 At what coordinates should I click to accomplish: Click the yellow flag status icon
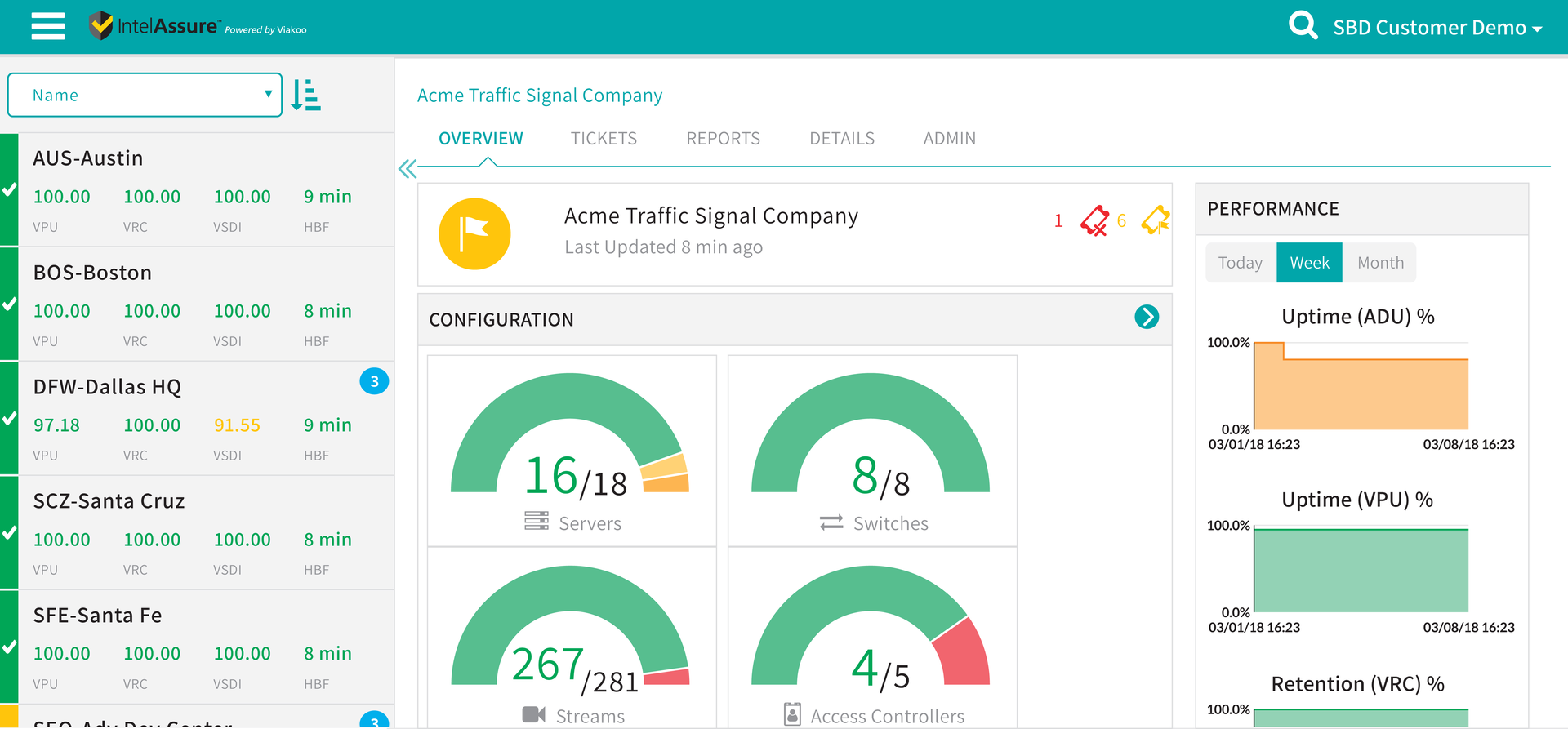tap(474, 234)
